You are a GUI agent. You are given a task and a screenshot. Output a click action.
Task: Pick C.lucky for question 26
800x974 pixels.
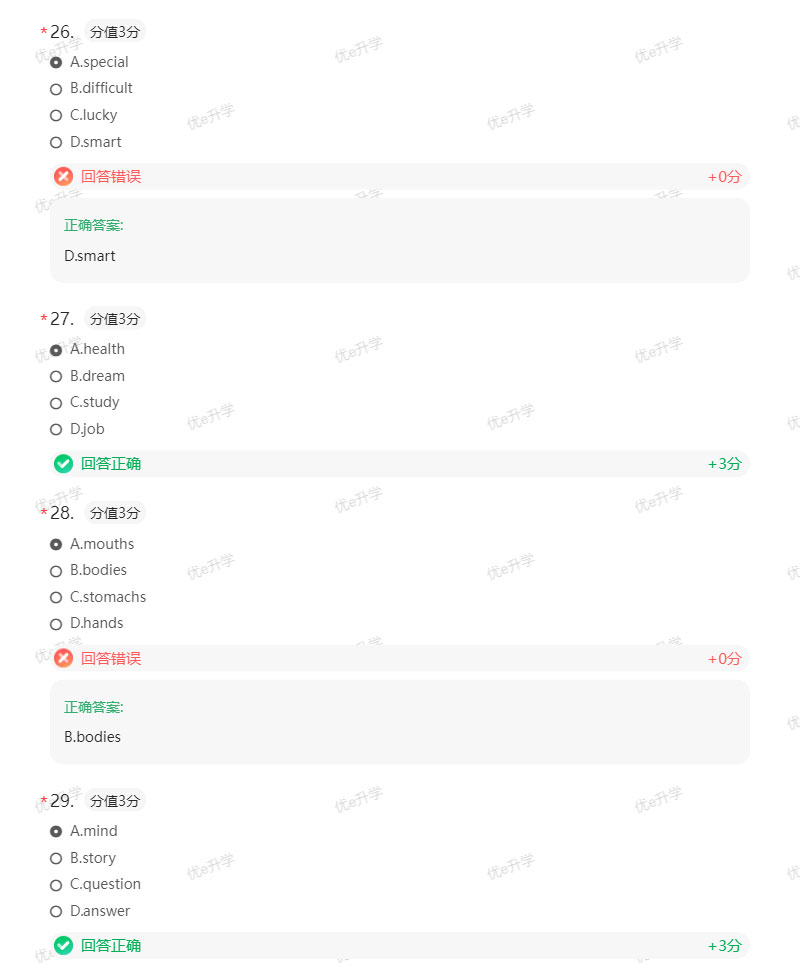click(x=56, y=116)
